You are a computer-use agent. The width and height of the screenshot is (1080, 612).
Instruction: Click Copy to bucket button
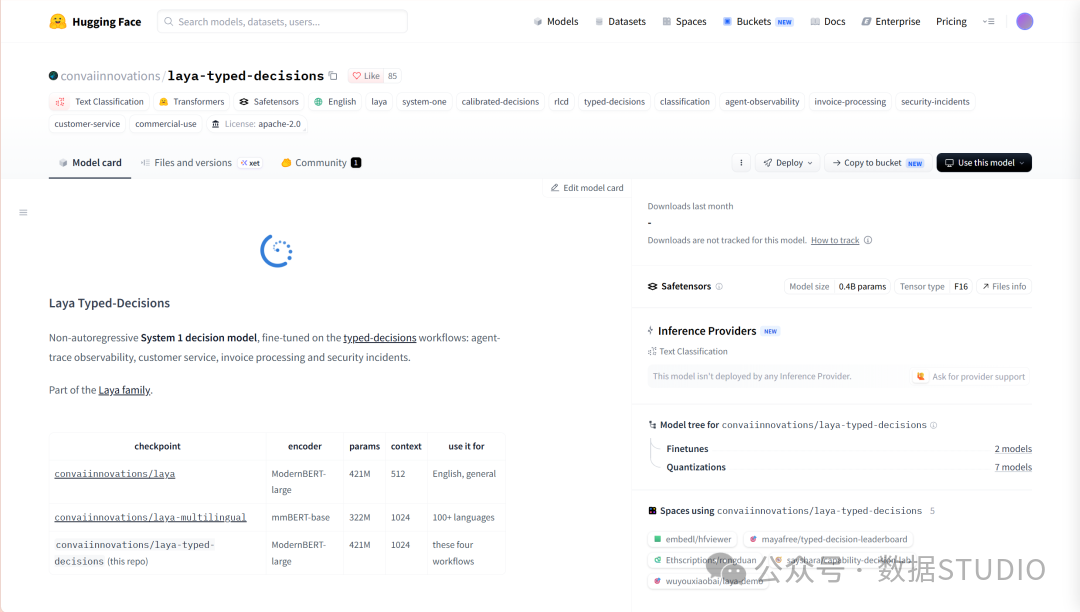878,162
